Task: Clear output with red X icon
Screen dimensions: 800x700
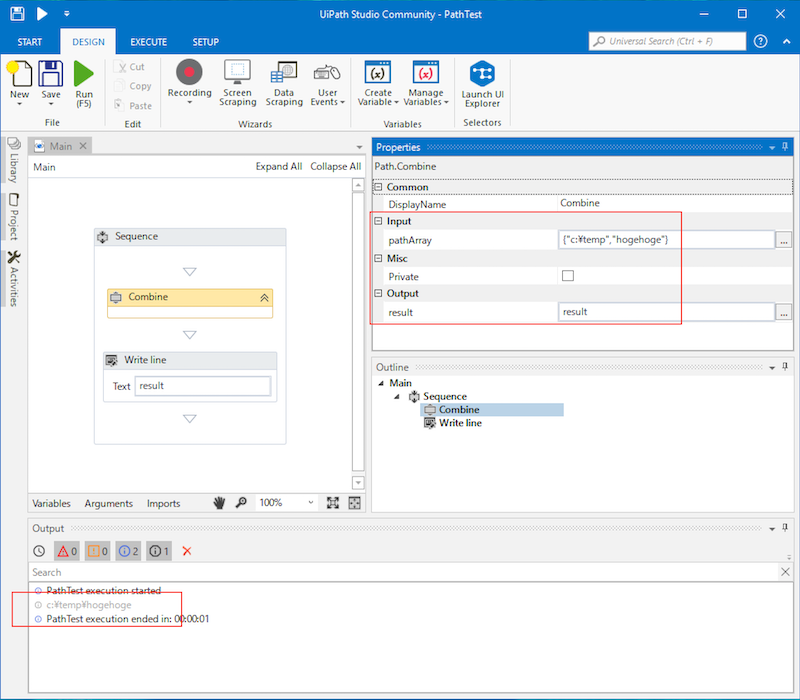Action: point(187,551)
